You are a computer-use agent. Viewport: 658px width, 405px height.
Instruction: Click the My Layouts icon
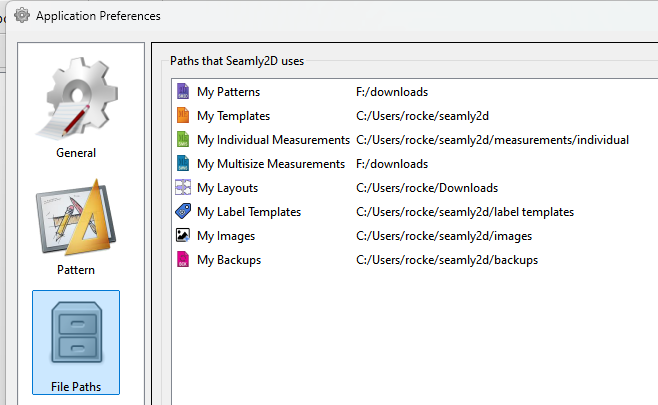[182, 188]
